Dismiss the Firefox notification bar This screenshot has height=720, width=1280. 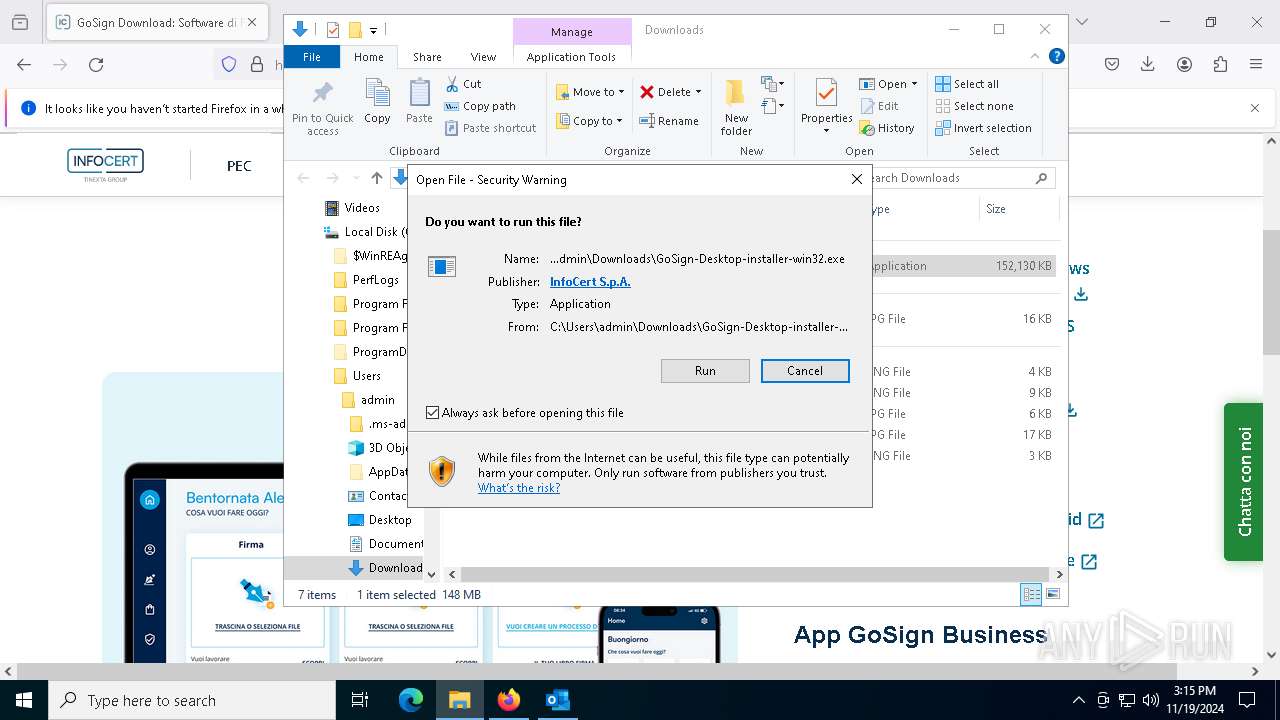(1255, 108)
